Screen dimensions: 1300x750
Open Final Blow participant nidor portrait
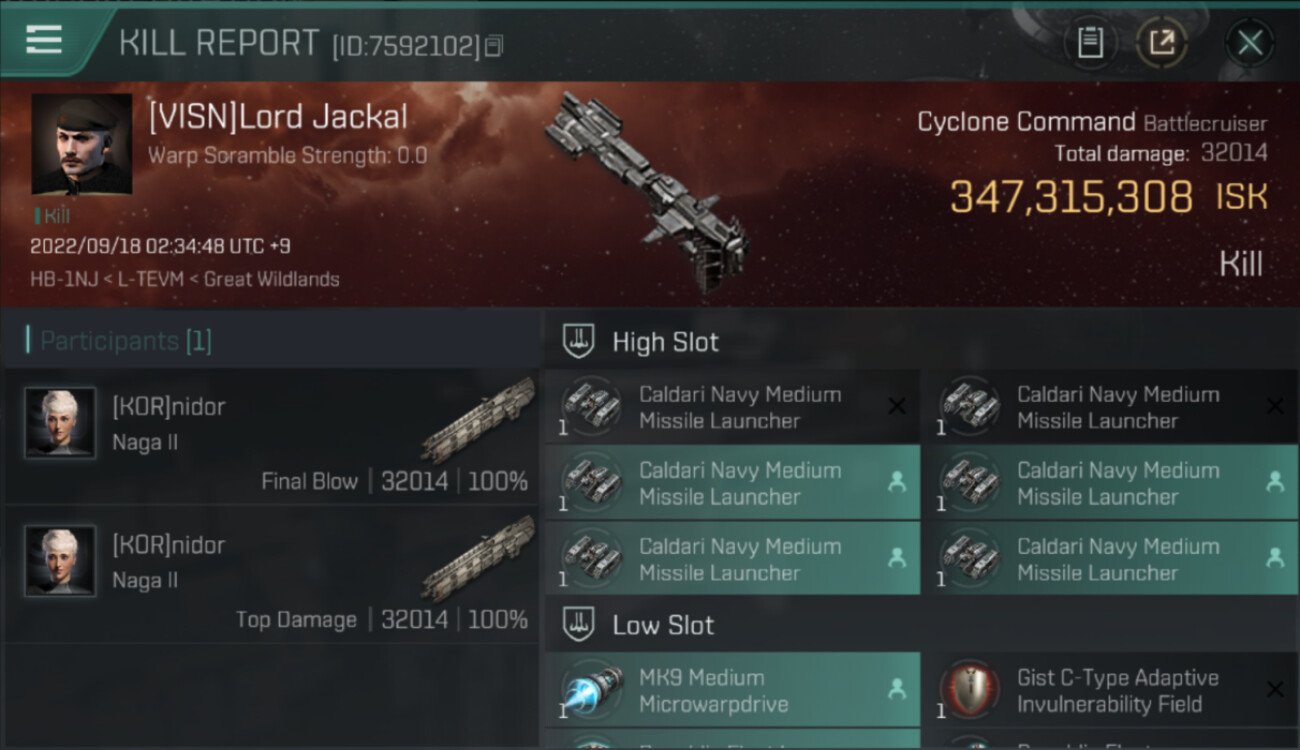coord(60,423)
